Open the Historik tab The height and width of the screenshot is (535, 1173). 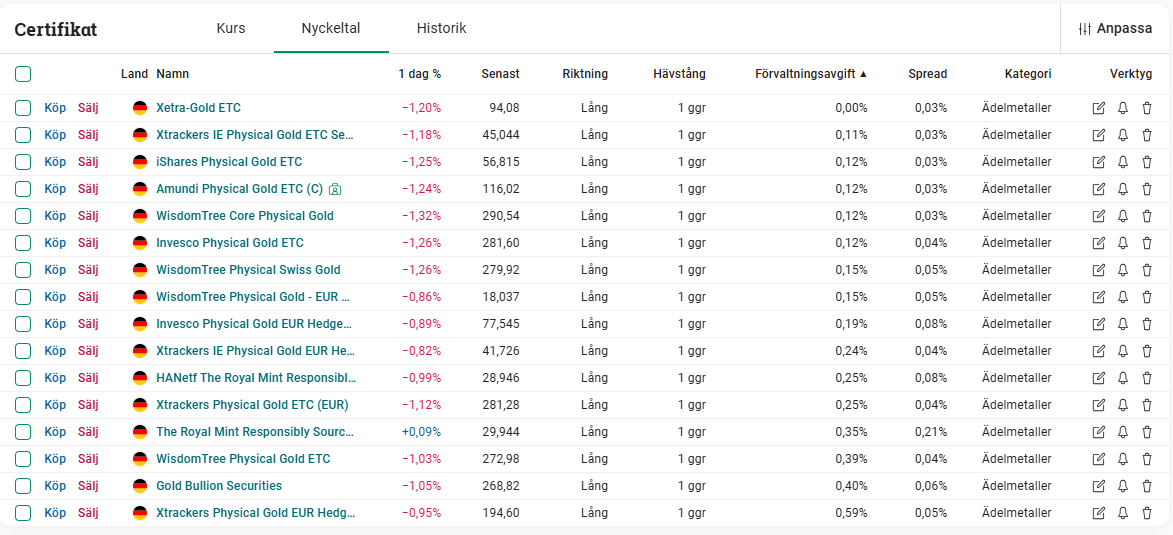coord(441,28)
